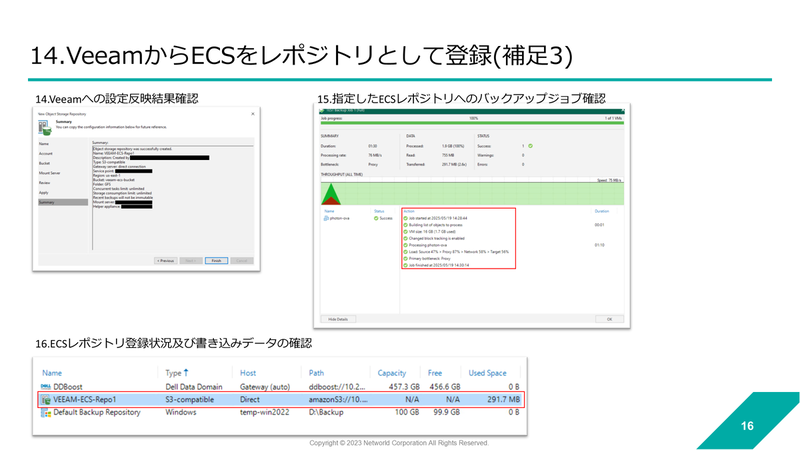Select the Default Backup Repository row

[280, 412]
